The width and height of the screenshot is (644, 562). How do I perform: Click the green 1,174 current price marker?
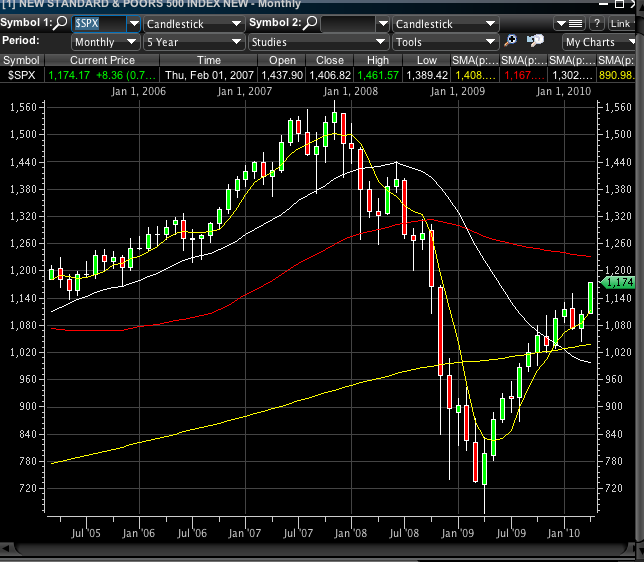click(x=621, y=283)
